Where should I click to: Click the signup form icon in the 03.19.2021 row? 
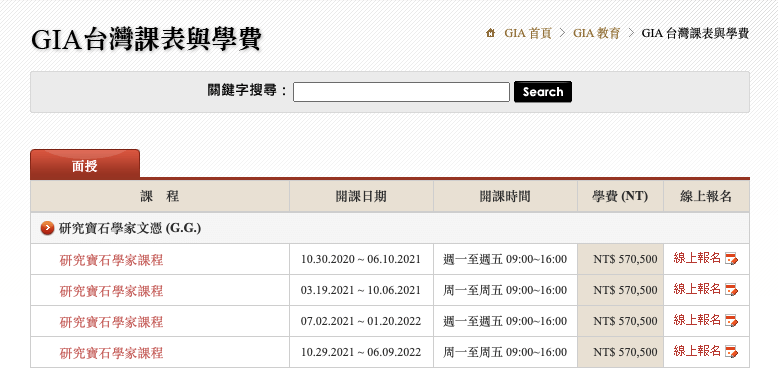(731, 289)
